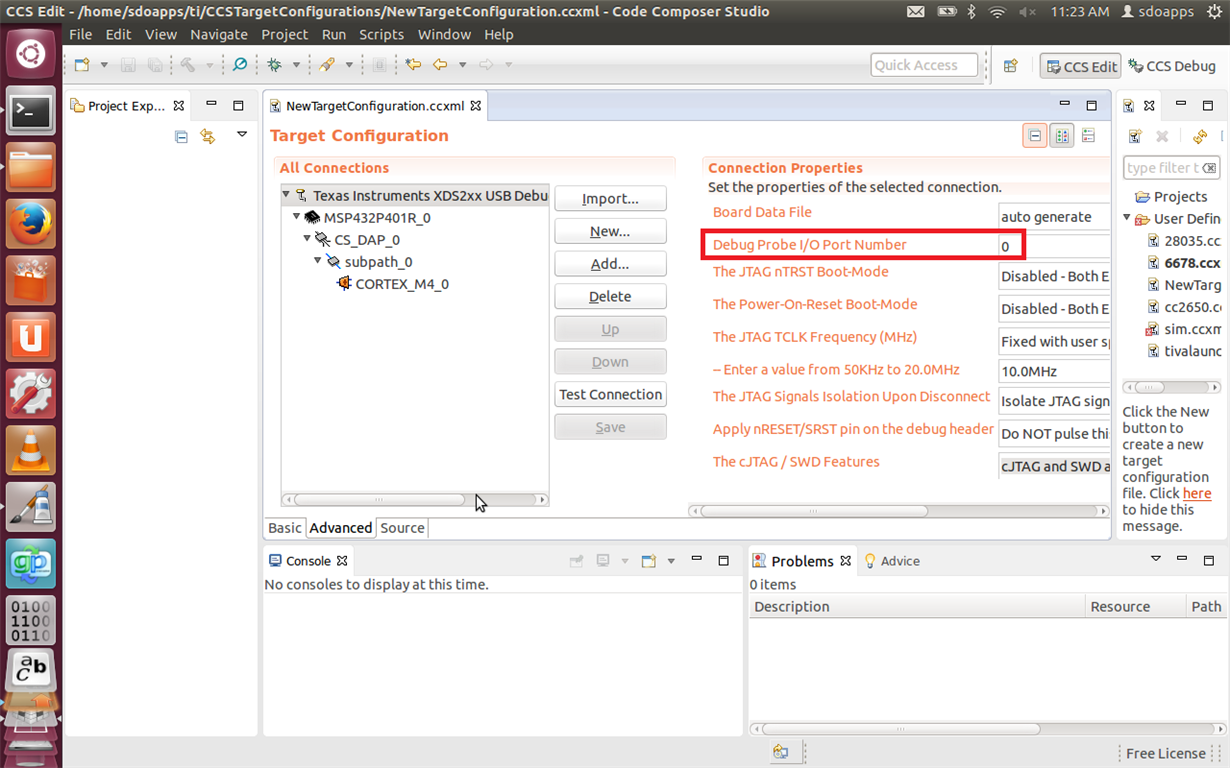Click the Import... button
This screenshot has height=768, width=1230.
pos(610,199)
